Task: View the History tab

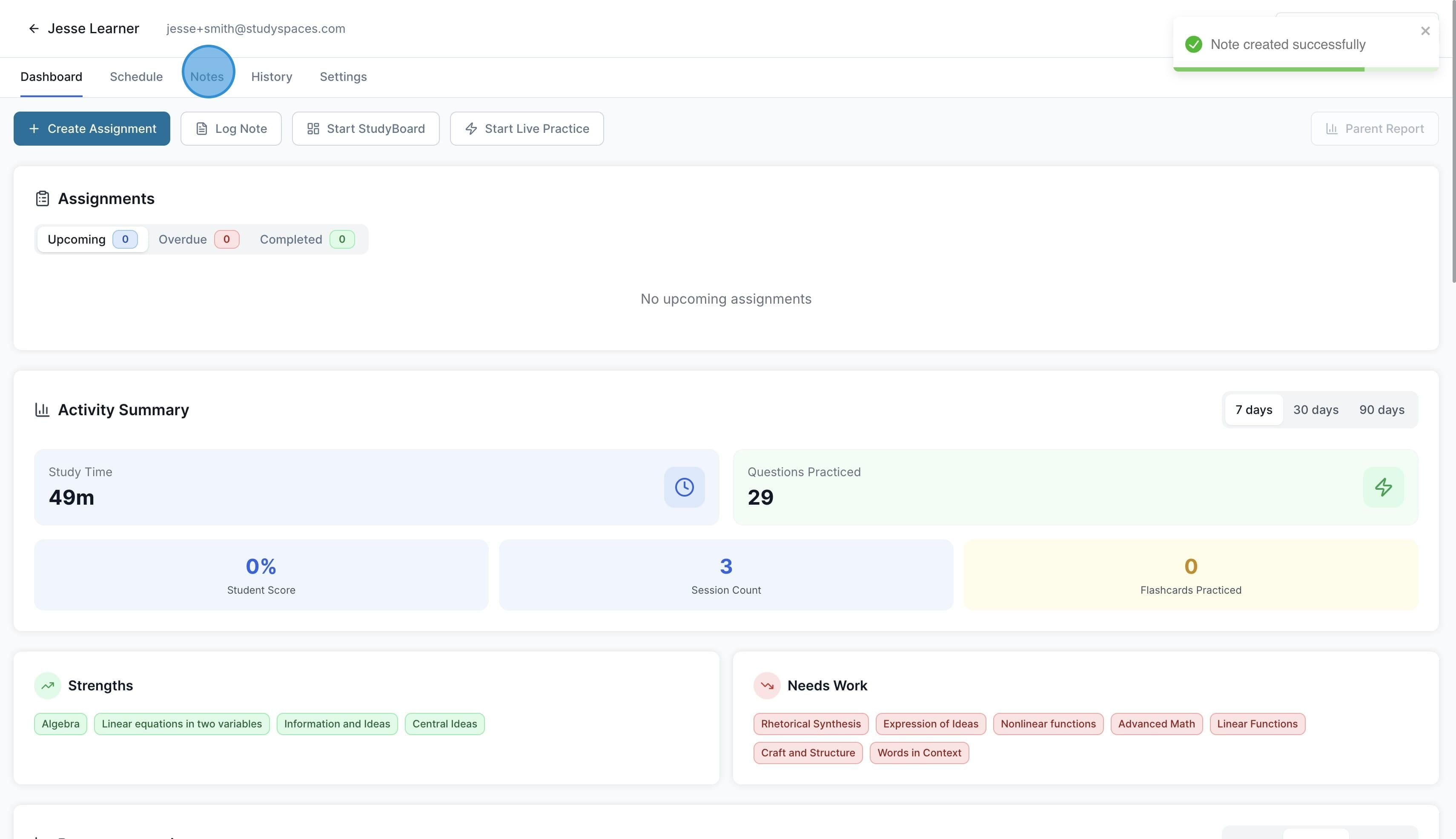Action: (x=271, y=77)
